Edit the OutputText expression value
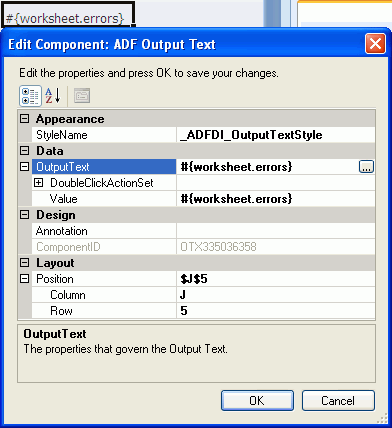Image resolution: width=392 pixels, height=428 pixels. [x=268, y=167]
